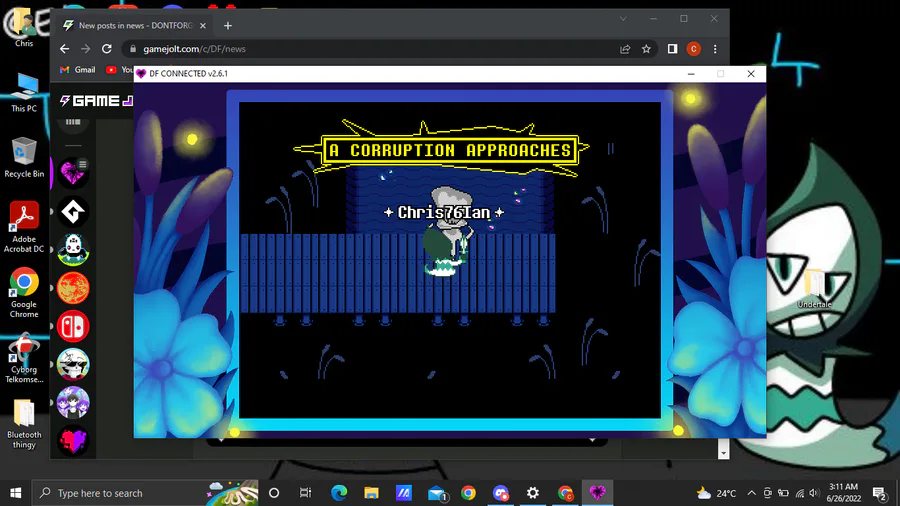Open the network Wi-Fi tray icon
Viewport: 900px width, 506px height.
pos(800,493)
